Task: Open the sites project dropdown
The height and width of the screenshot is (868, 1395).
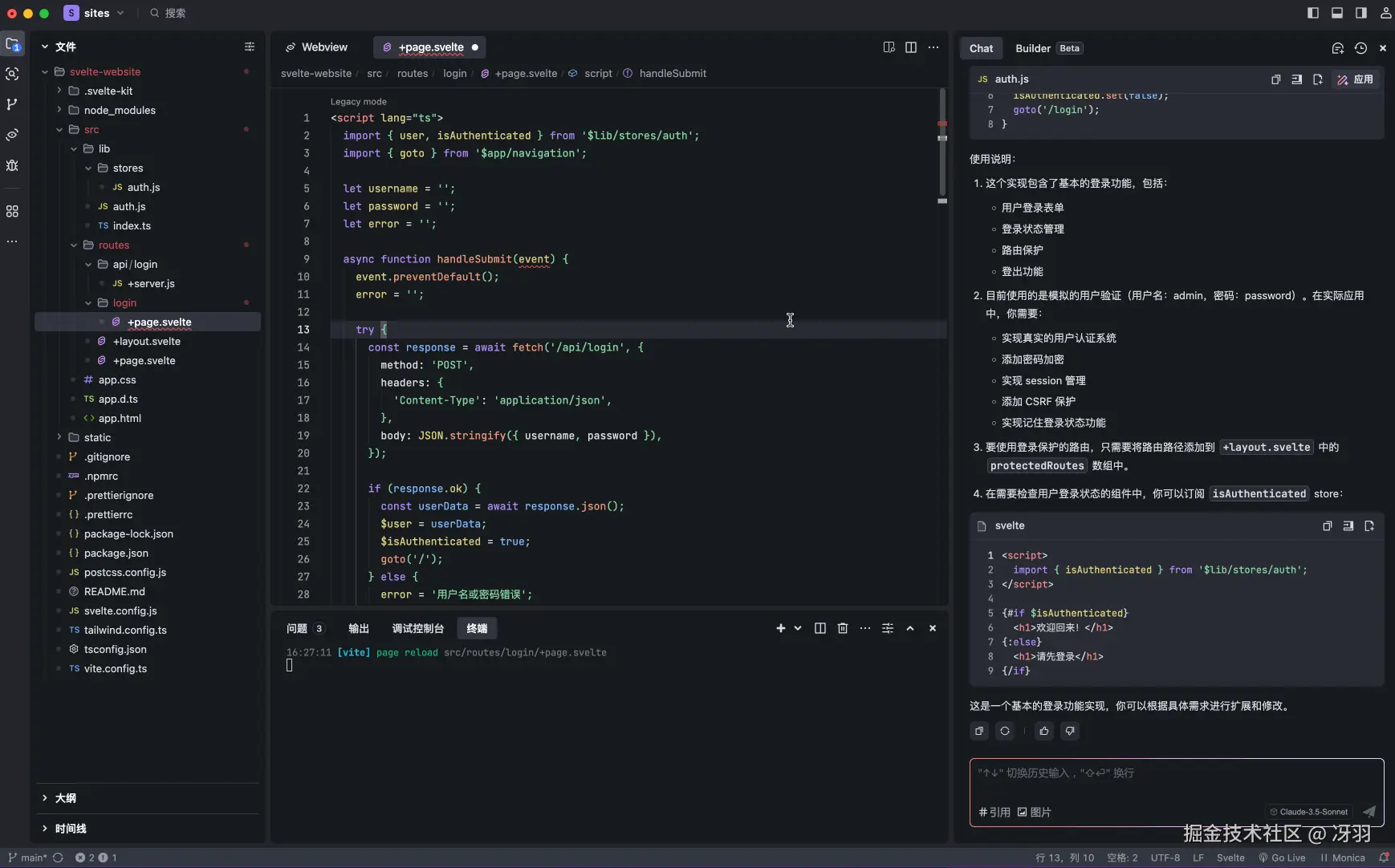Action: [95, 13]
